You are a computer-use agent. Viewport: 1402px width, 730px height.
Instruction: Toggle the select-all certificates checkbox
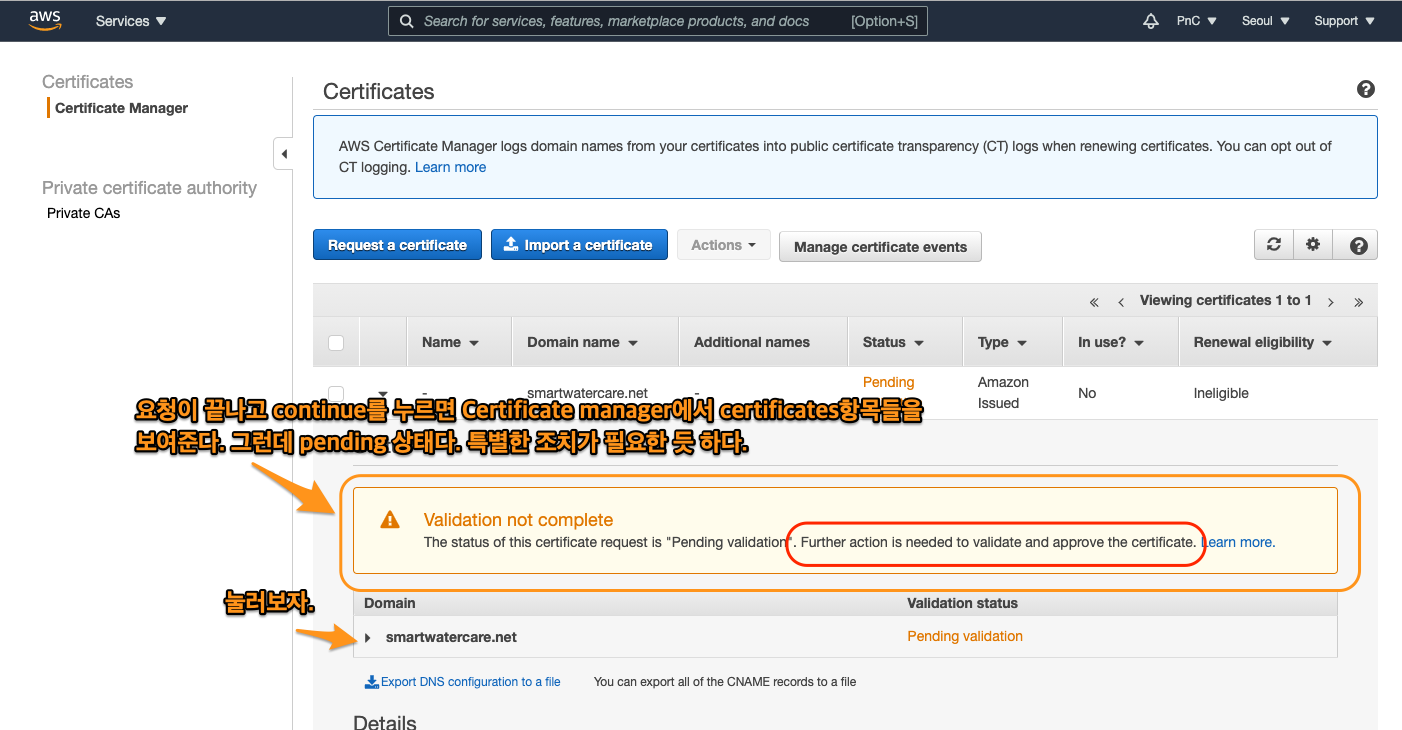click(x=336, y=343)
